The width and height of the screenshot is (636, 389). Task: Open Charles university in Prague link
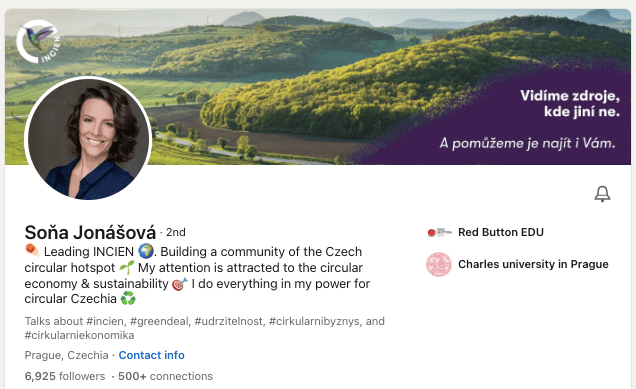533,264
